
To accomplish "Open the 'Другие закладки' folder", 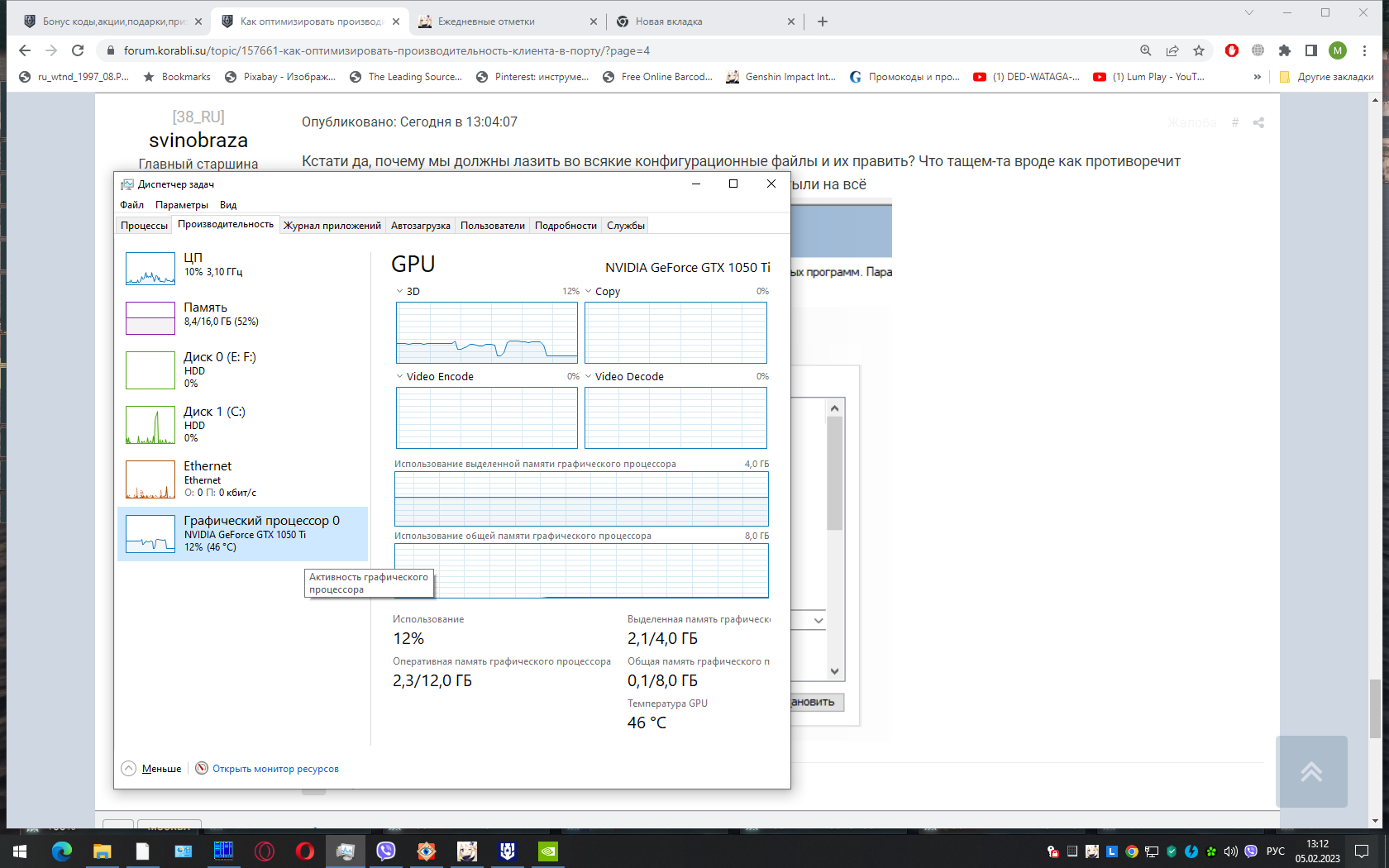I will pyautogui.click(x=1326, y=77).
